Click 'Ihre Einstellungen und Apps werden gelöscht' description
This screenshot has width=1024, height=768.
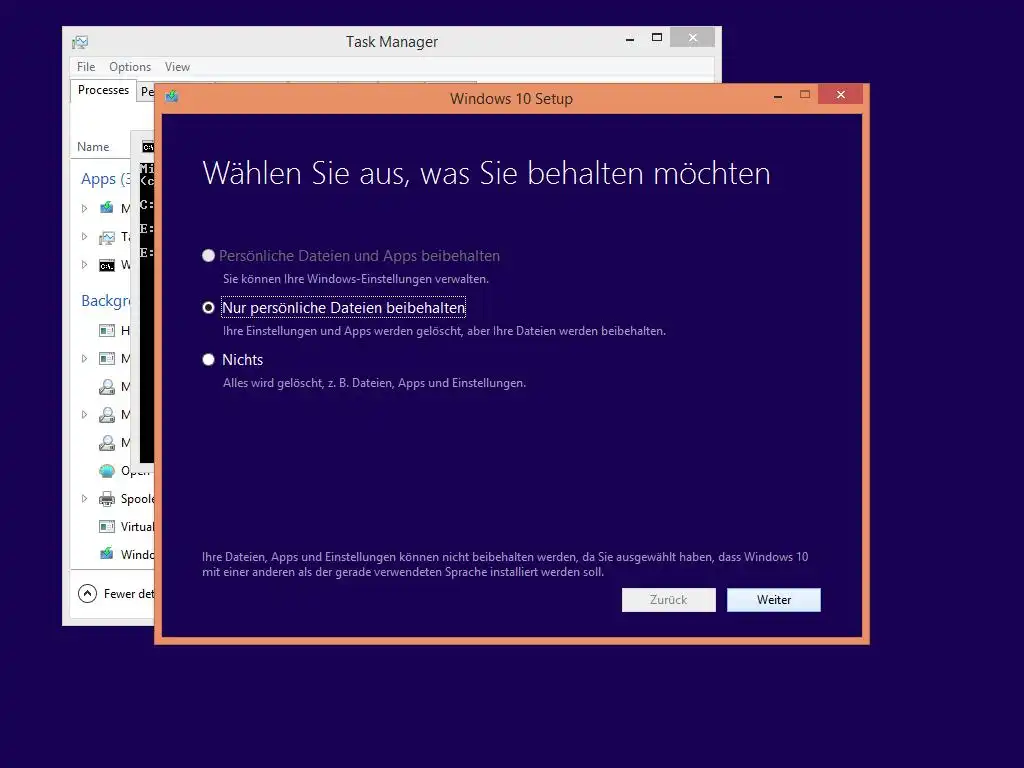pyautogui.click(x=444, y=331)
